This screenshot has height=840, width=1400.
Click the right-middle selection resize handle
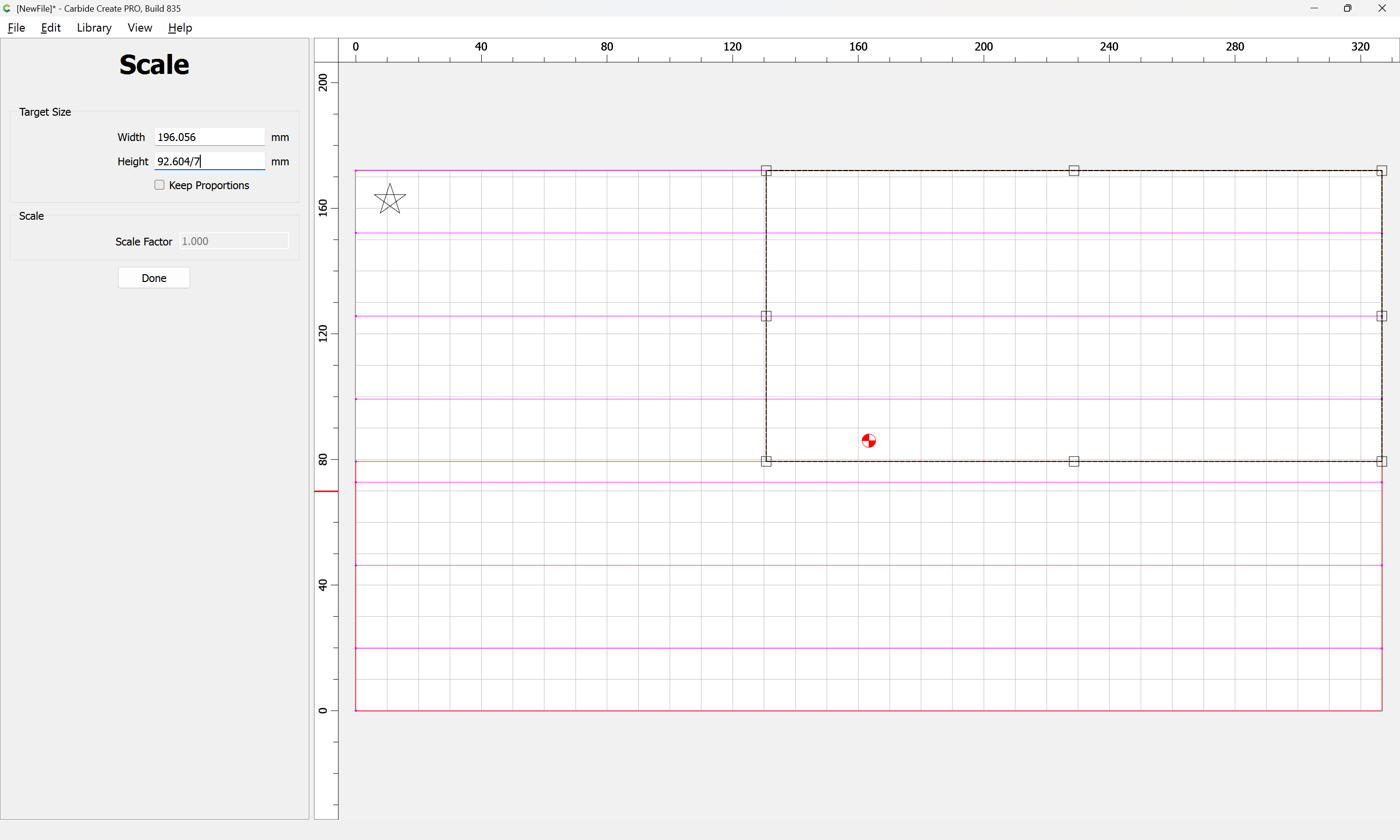[x=1381, y=316]
